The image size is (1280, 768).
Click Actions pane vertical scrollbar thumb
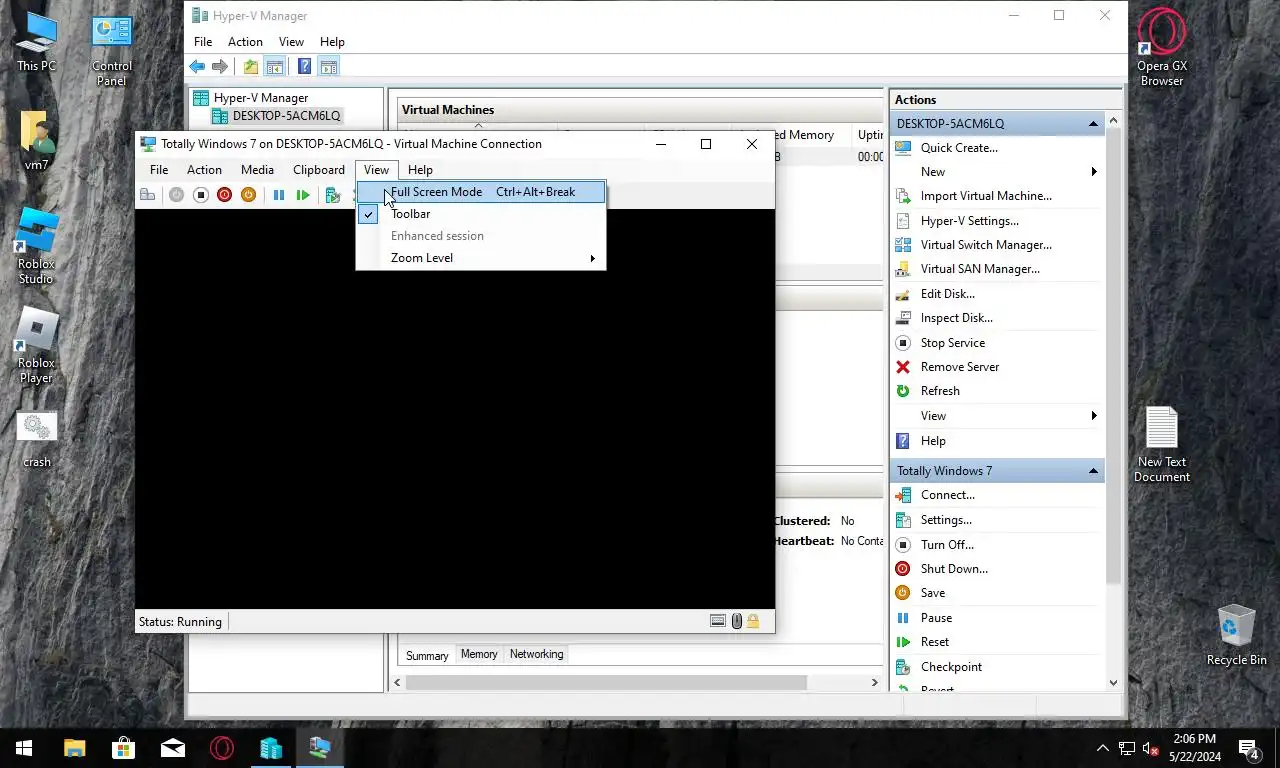tap(1114, 355)
